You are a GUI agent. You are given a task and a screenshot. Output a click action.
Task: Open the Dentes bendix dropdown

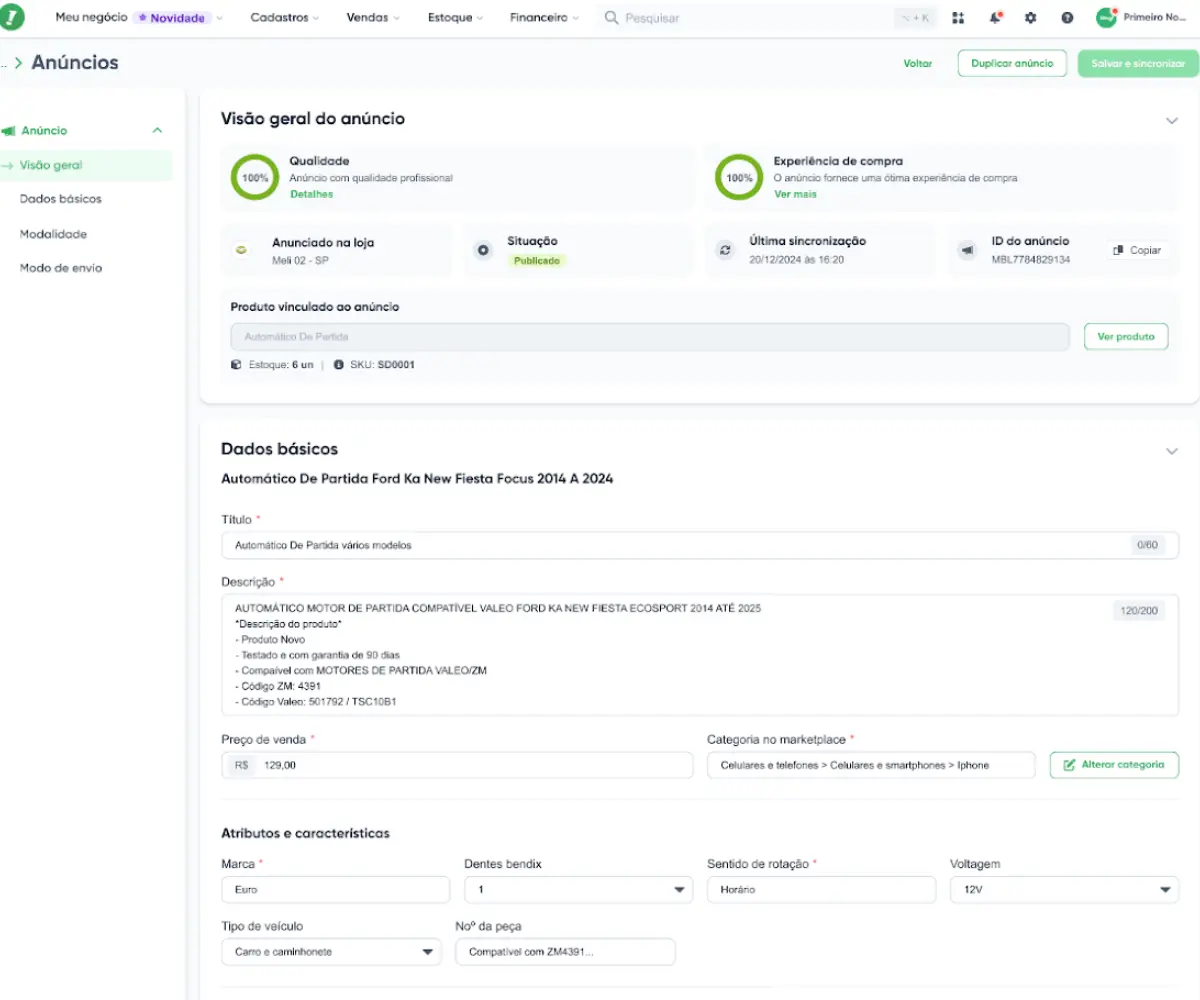click(578, 889)
